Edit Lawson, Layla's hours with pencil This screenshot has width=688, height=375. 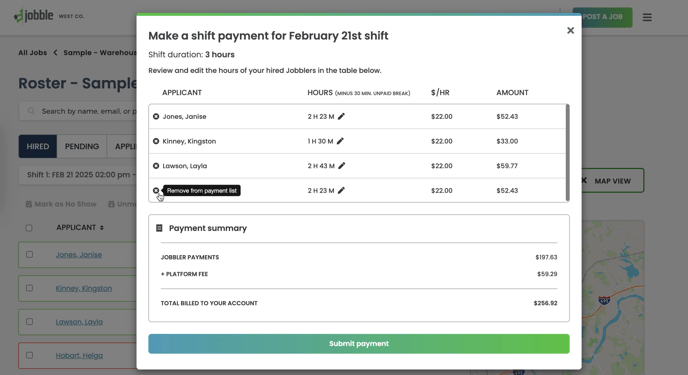point(342,165)
